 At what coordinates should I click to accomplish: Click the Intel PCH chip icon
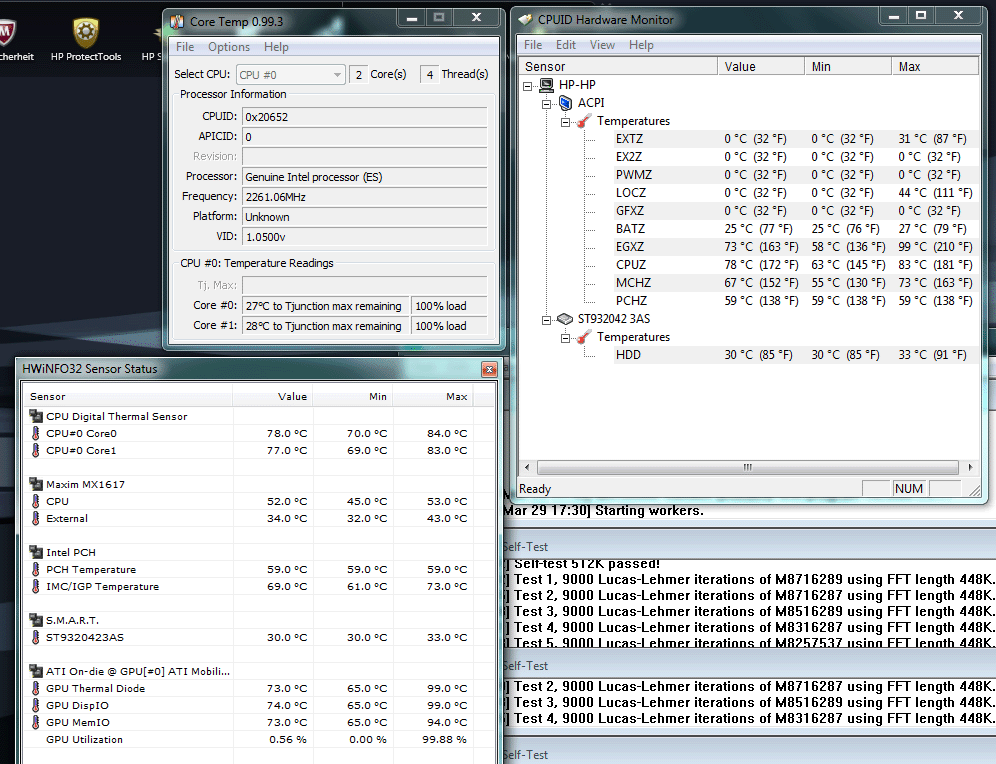click(x=36, y=552)
